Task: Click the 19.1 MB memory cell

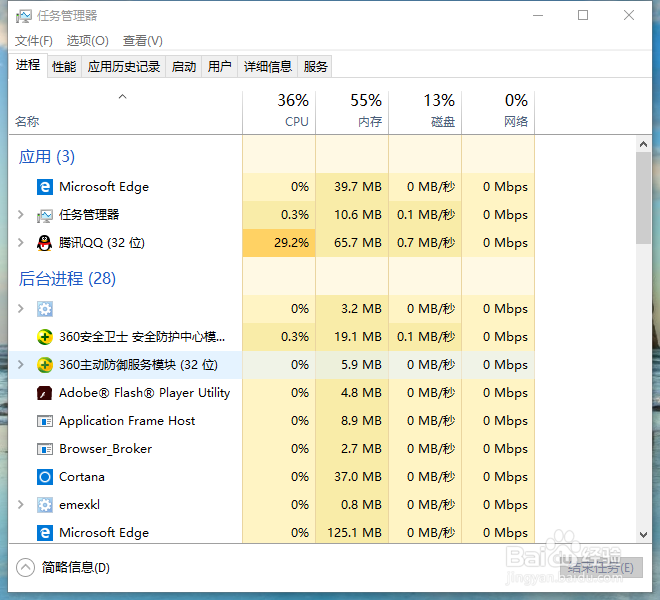Action: (352, 337)
